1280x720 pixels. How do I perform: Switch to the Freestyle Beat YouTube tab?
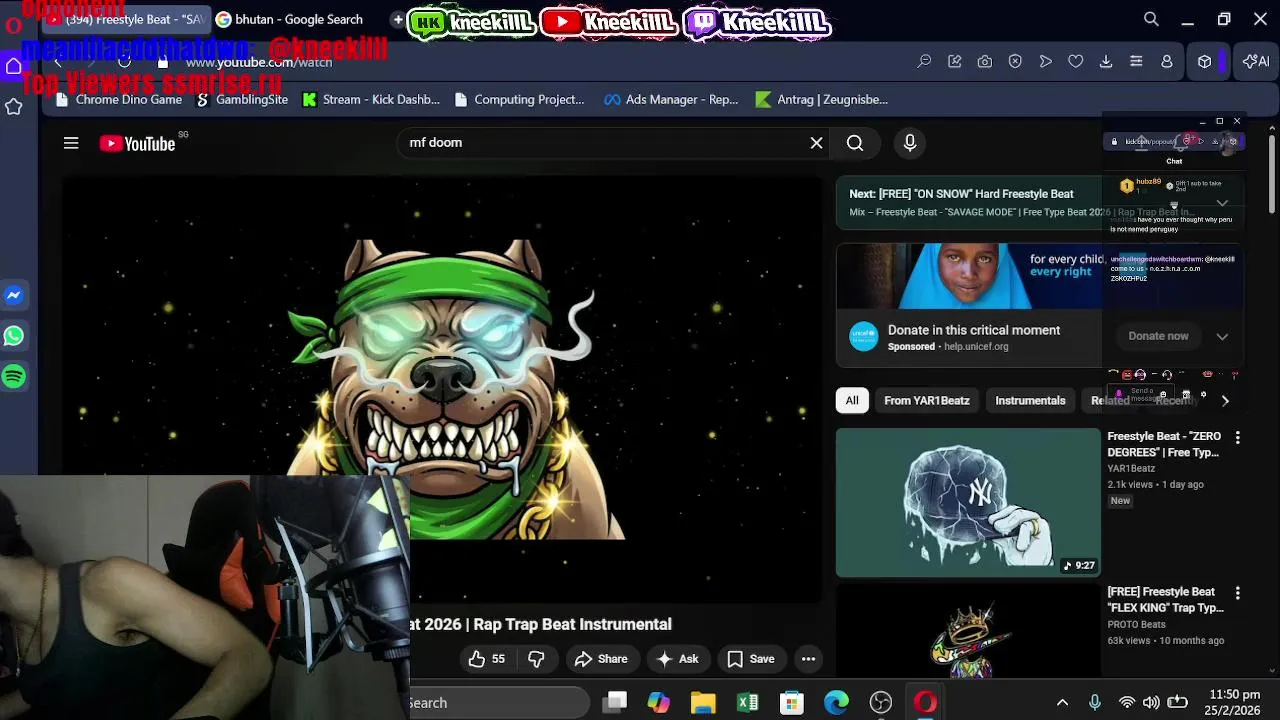click(x=126, y=19)
